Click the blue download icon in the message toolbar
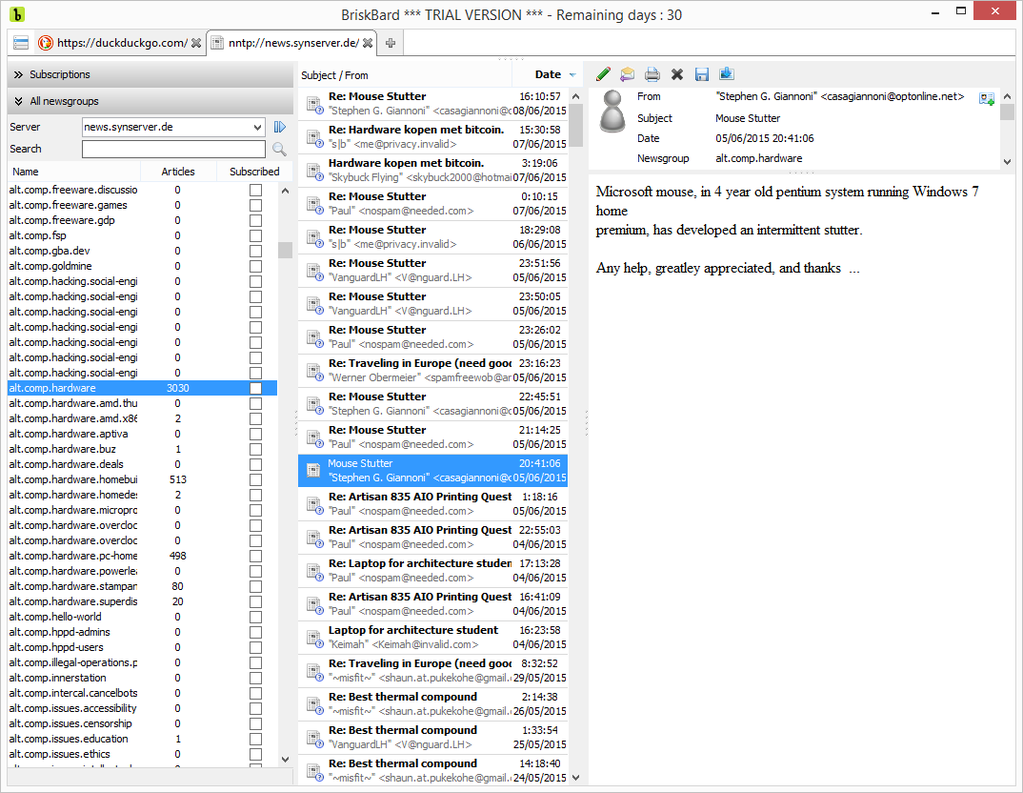Image resolution: width=1023 pixels, height=793 pixels. (727, 74)
